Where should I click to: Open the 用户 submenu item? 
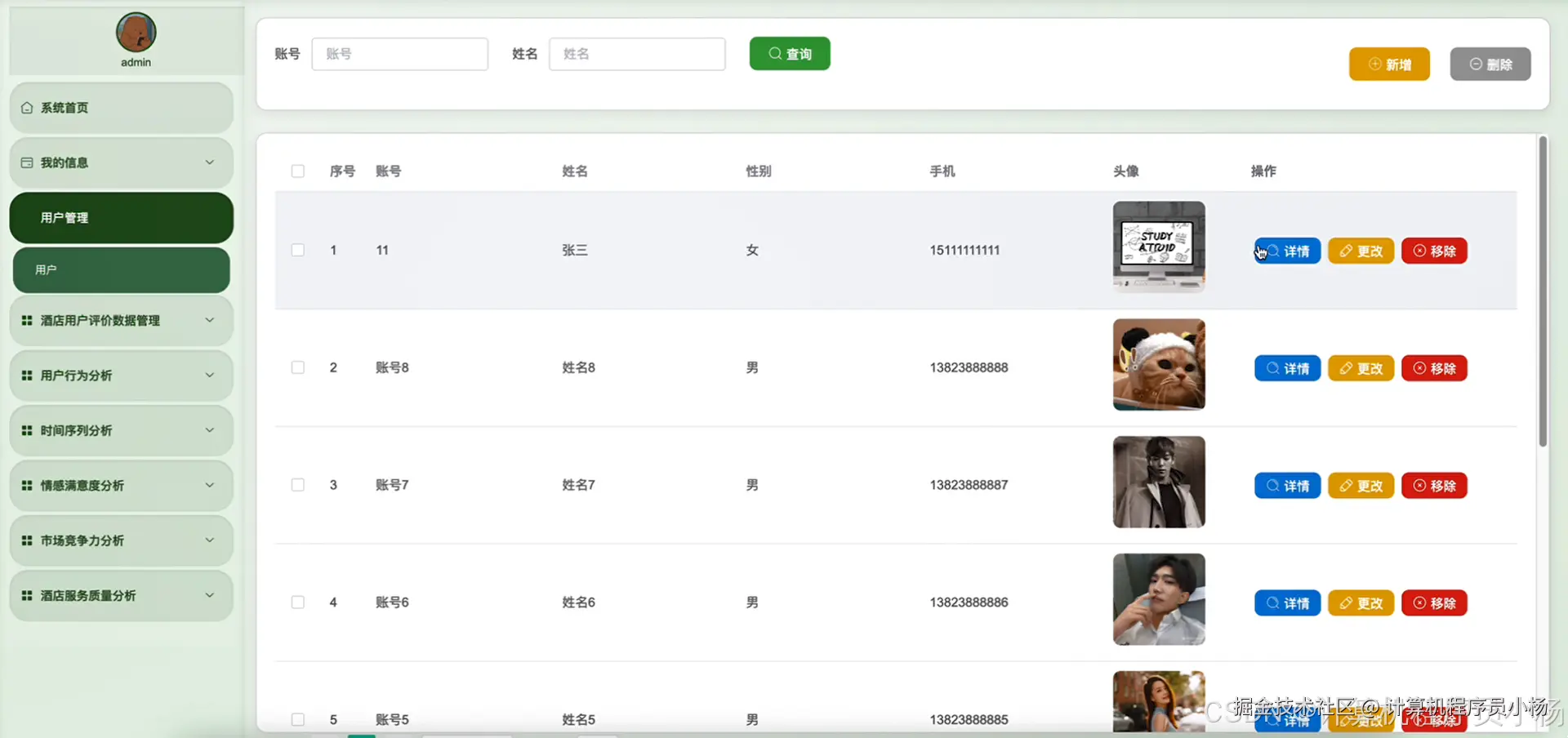[121, 270]
